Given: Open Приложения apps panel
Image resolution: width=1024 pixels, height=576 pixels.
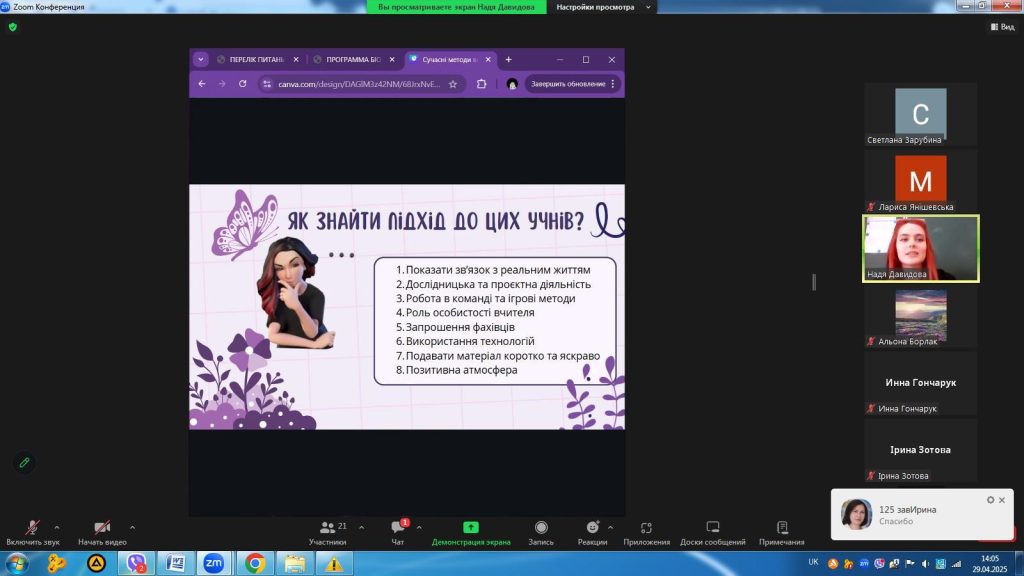Looking at the screenshot, I should point(647,533).
